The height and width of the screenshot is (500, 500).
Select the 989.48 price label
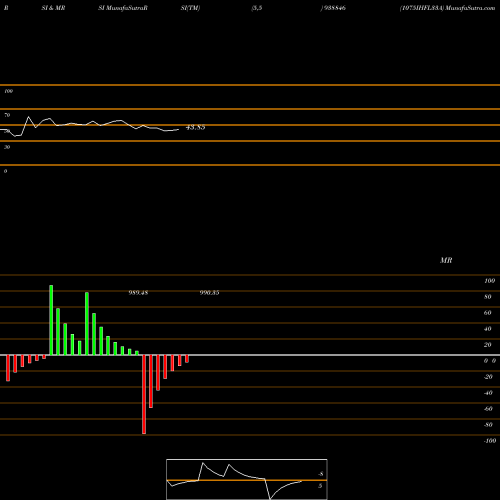[x=138, y=293]
